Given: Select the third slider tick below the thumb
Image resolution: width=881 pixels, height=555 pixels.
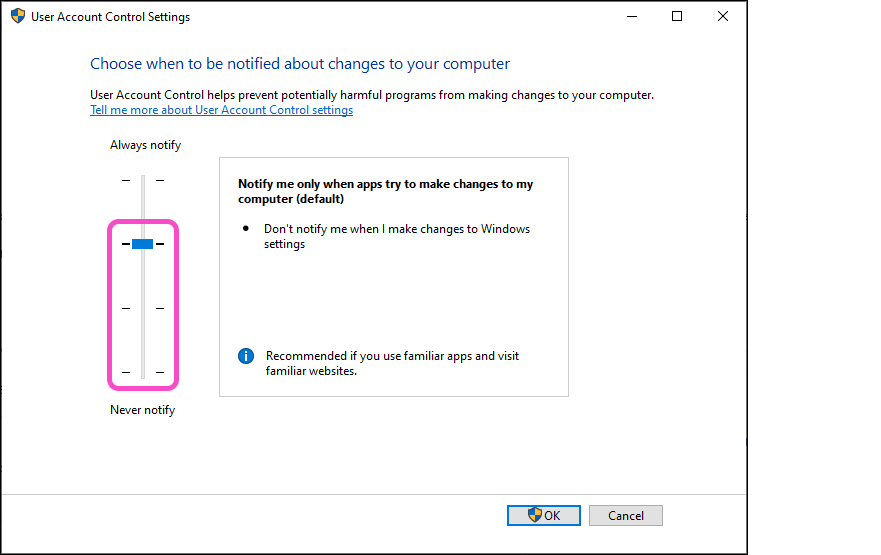Looking at the screenshot, I should pyautogui.click(x=142, y=308).
